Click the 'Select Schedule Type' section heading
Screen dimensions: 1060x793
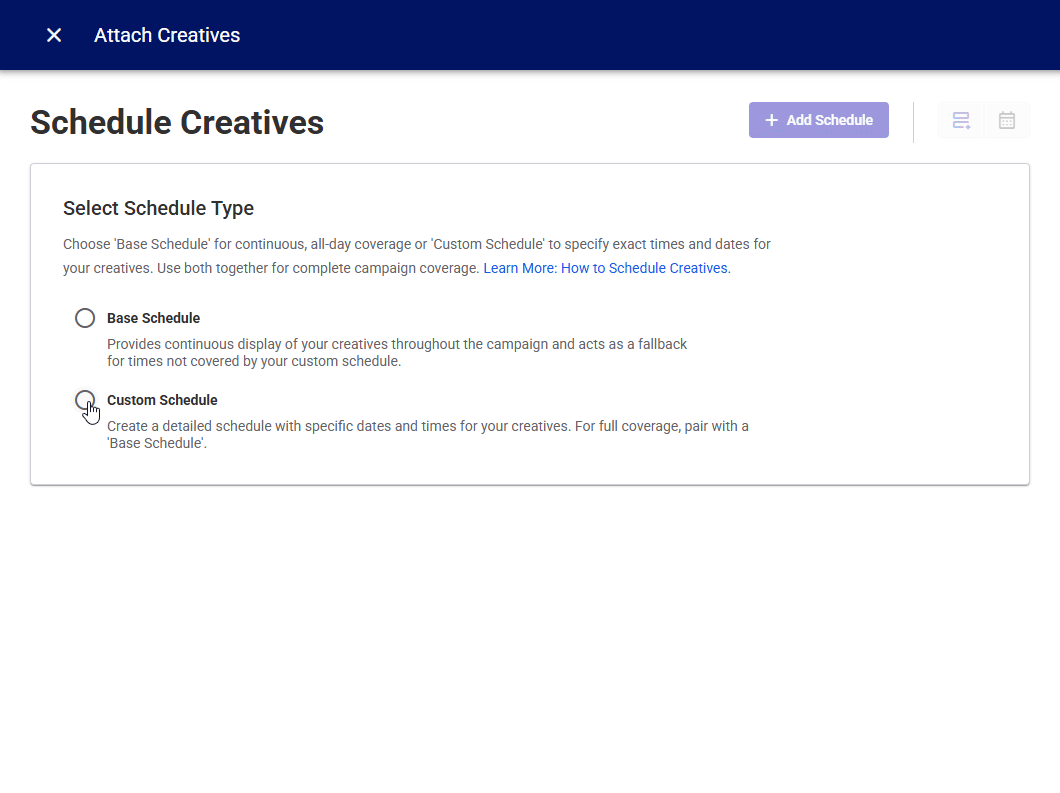158,208
